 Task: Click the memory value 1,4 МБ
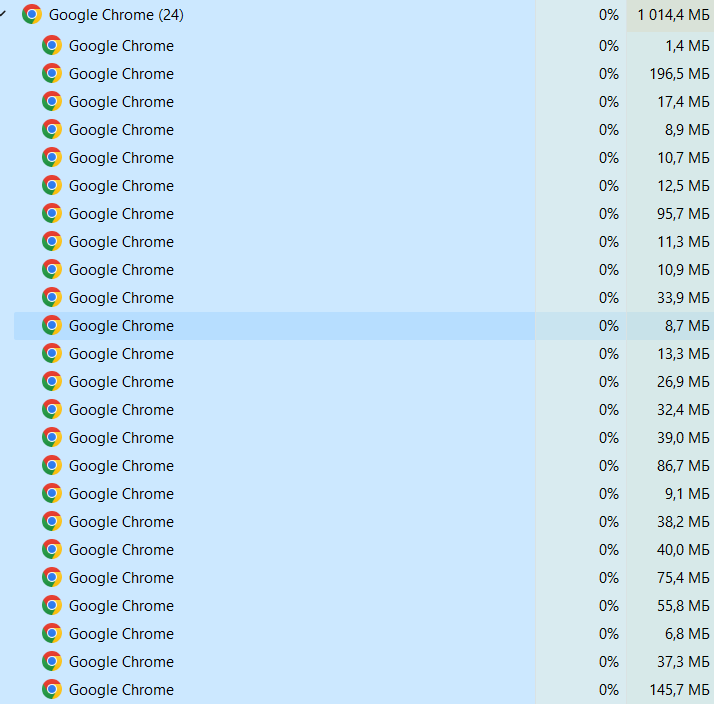(x=687, y=46)
